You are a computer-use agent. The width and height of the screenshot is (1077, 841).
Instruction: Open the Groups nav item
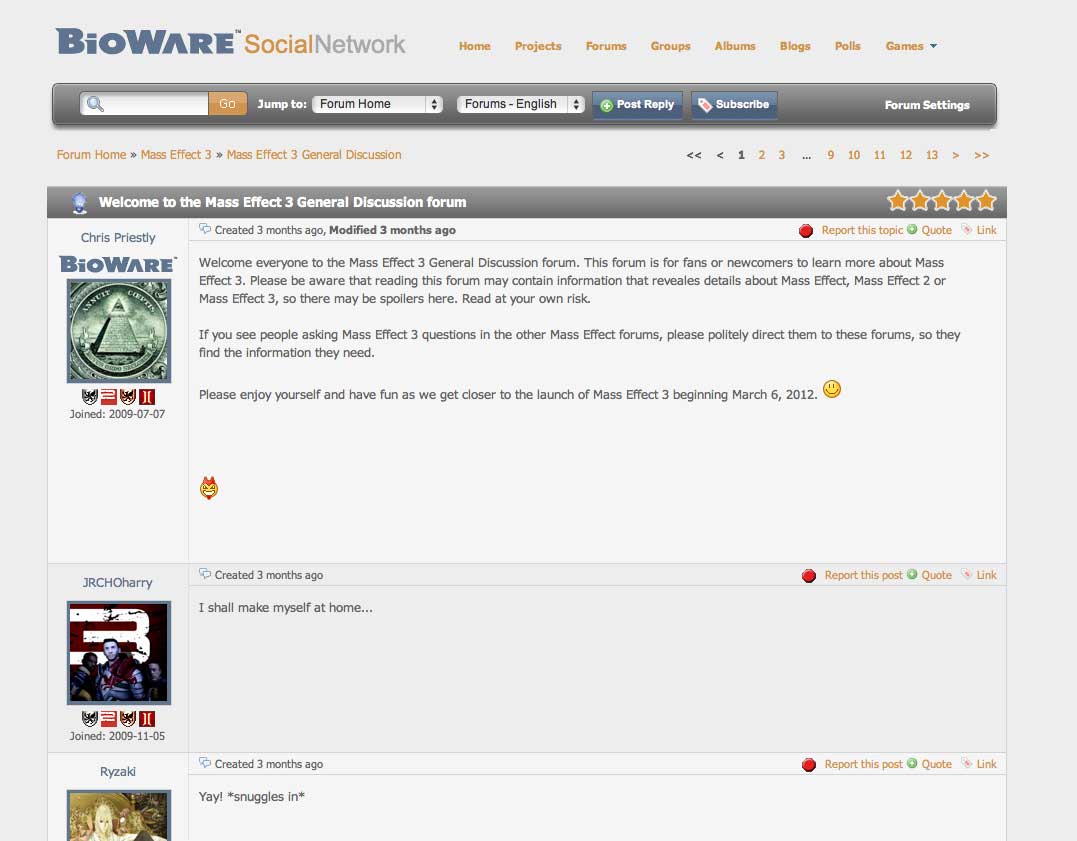coord(670,46)
